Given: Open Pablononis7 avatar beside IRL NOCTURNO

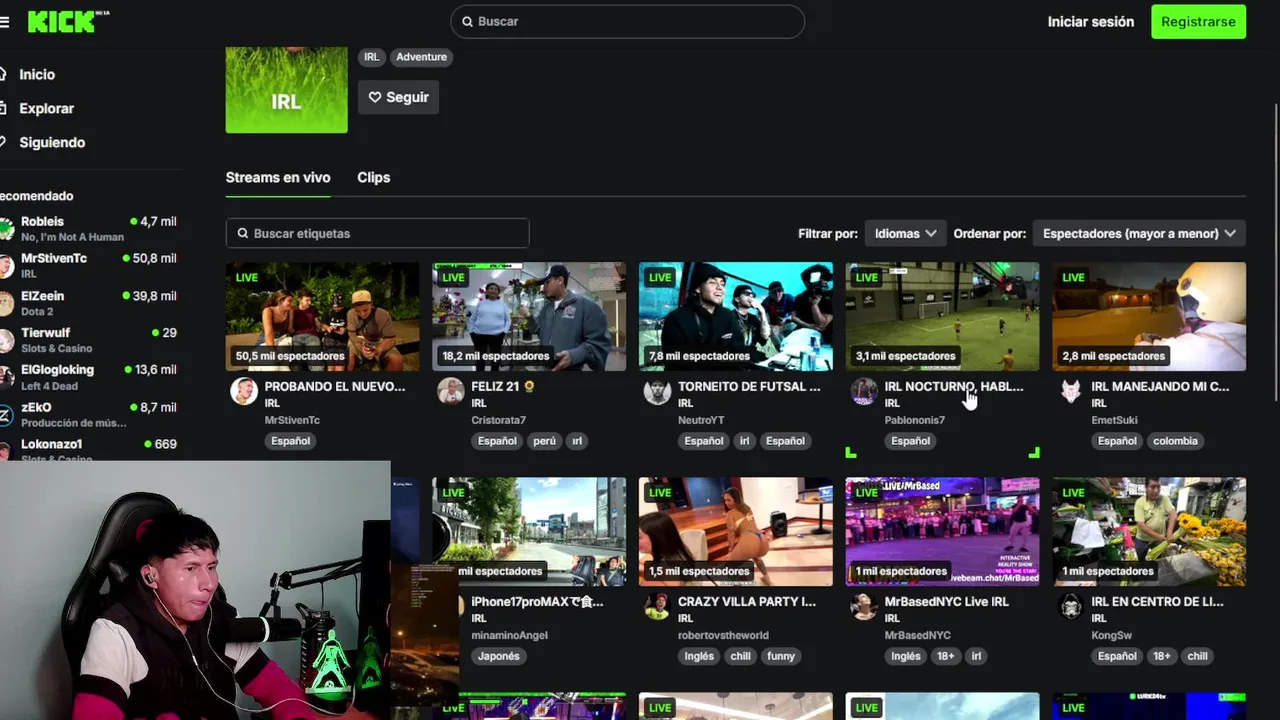Looking at the screenshot, I should point(864,391).
